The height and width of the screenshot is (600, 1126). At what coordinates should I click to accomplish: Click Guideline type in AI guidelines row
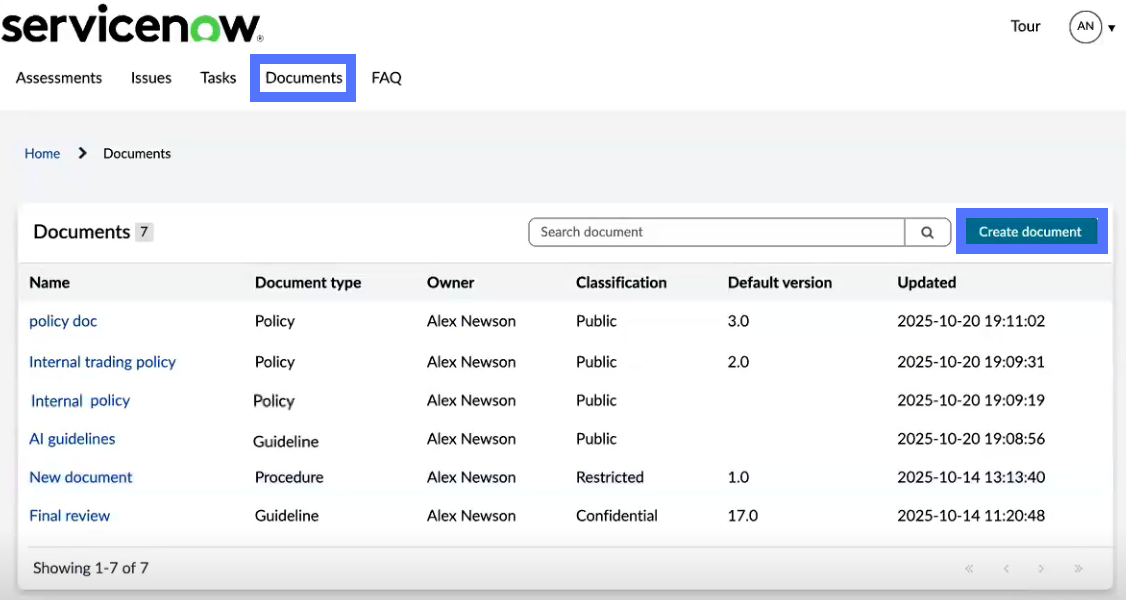pyautogui.click(x=286, y=441)
